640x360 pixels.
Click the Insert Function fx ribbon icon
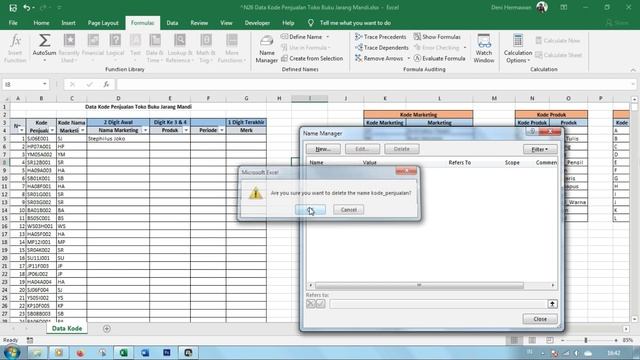point(16,48)
